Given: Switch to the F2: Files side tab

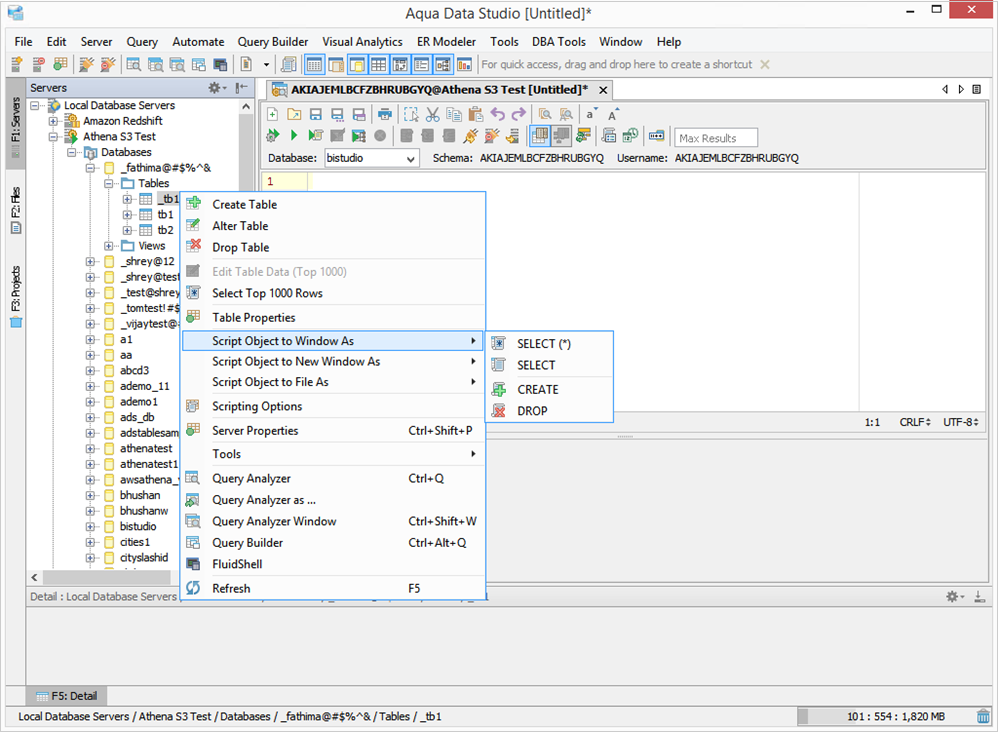Looking at the screenshot, I should coord(16,210).
